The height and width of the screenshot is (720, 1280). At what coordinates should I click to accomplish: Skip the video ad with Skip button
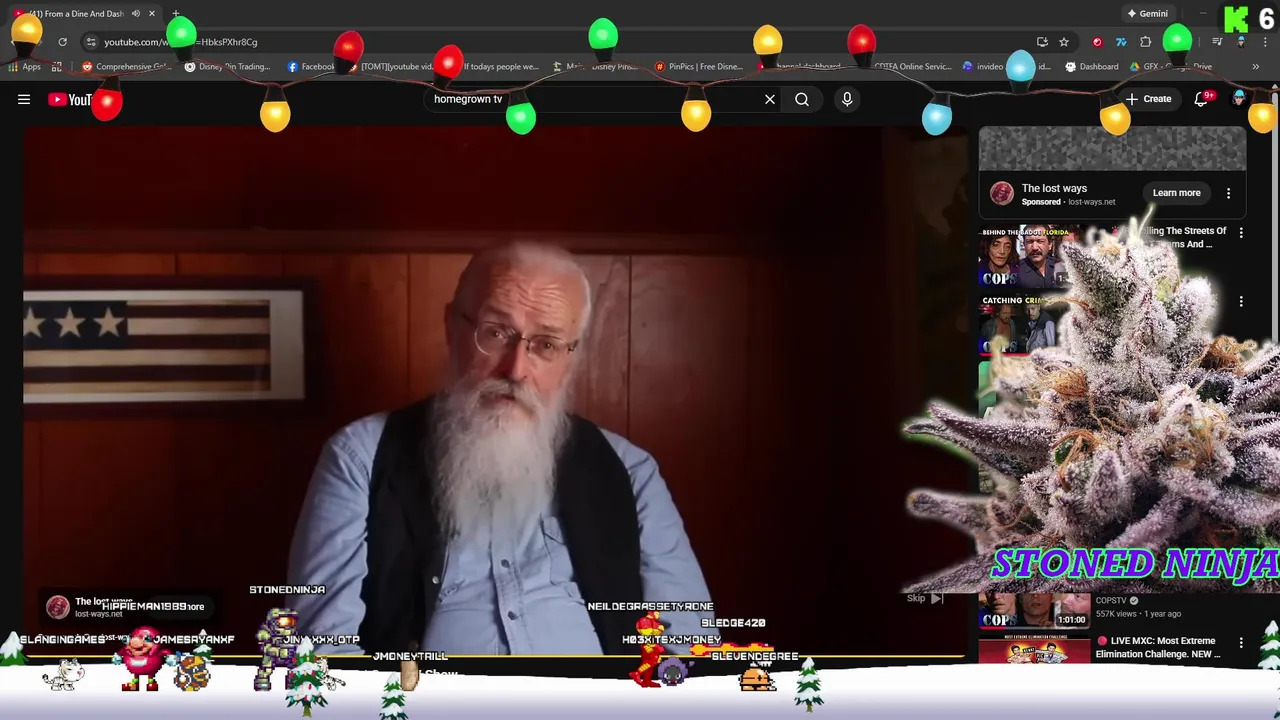coord(925,598)
